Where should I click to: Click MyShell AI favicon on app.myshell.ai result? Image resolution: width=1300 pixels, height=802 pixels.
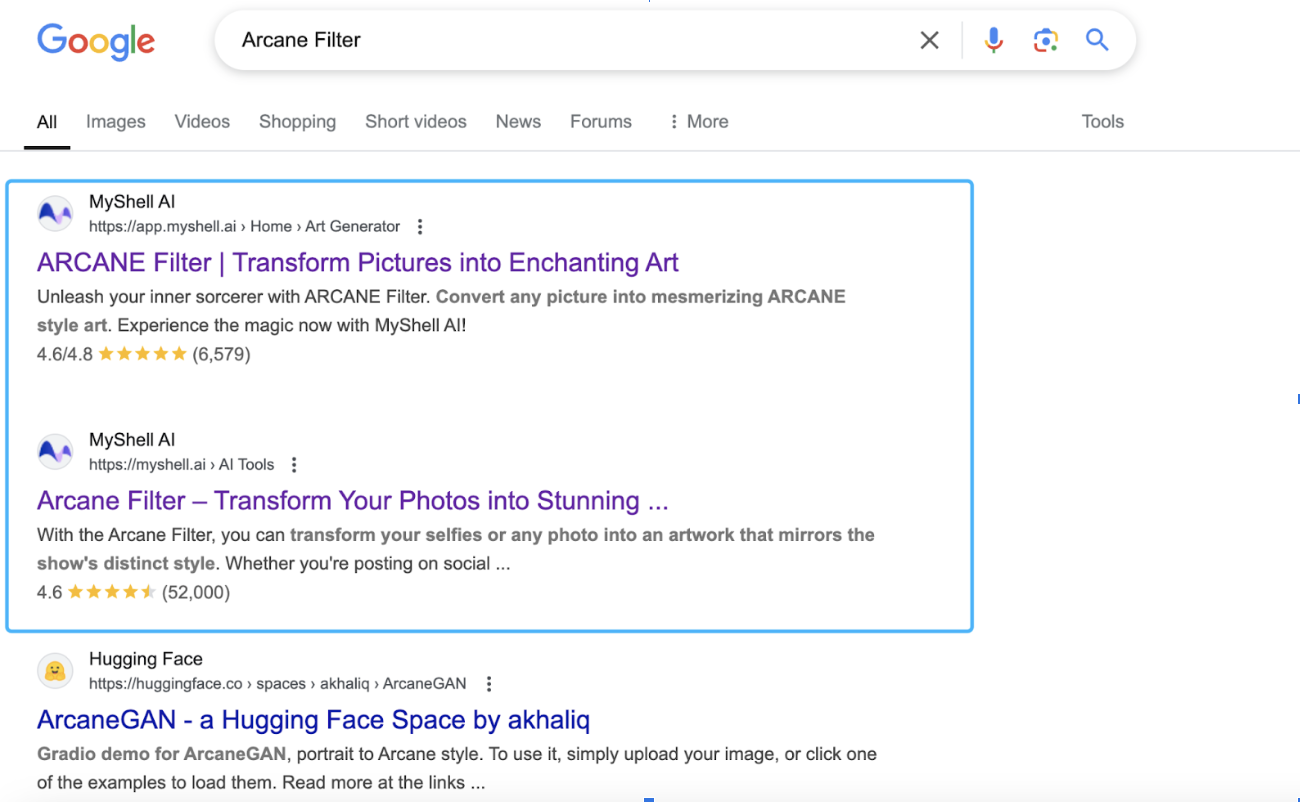[x=55, y=213]
